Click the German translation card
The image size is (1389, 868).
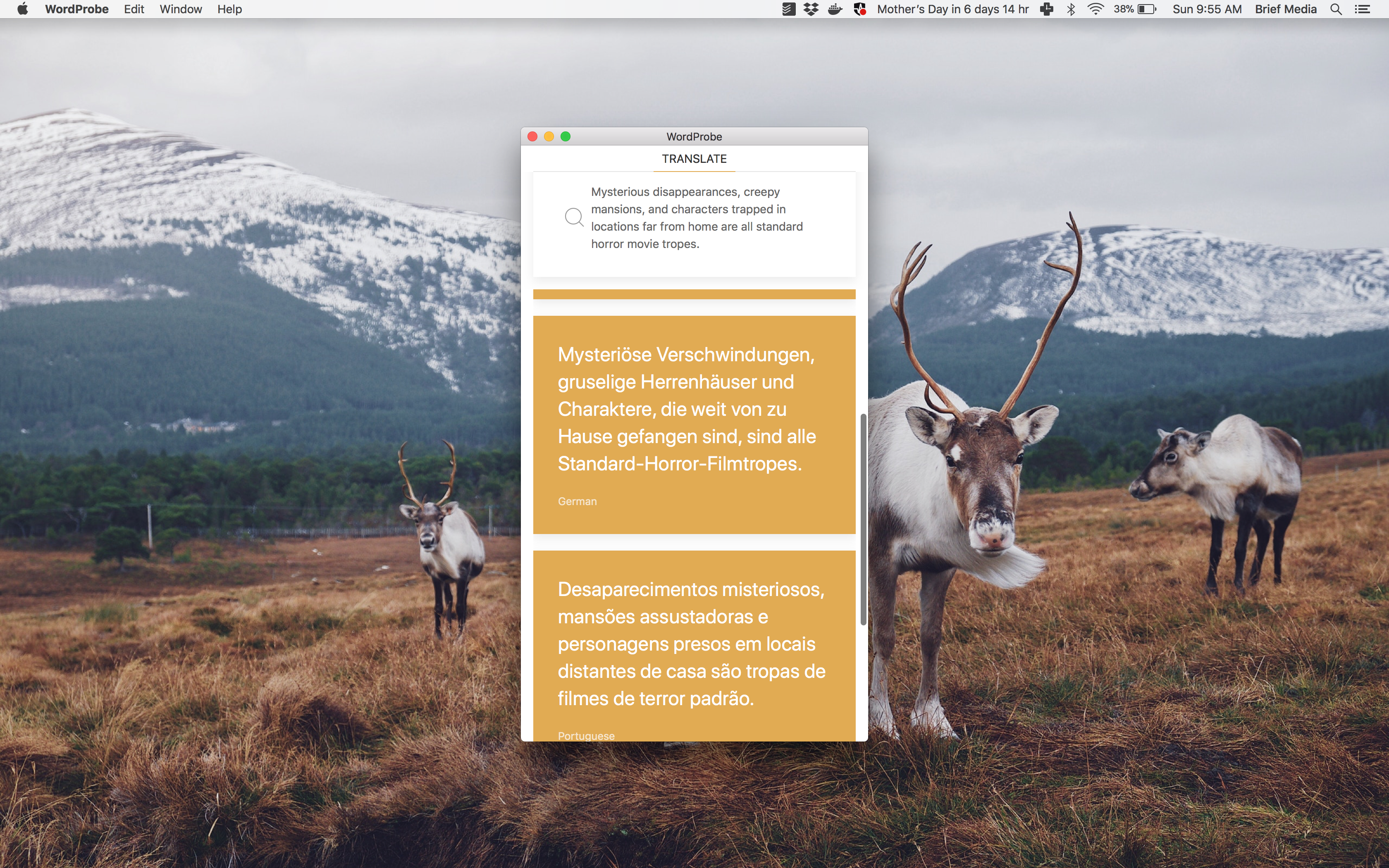pyautogui.click(x=694, y=424)
